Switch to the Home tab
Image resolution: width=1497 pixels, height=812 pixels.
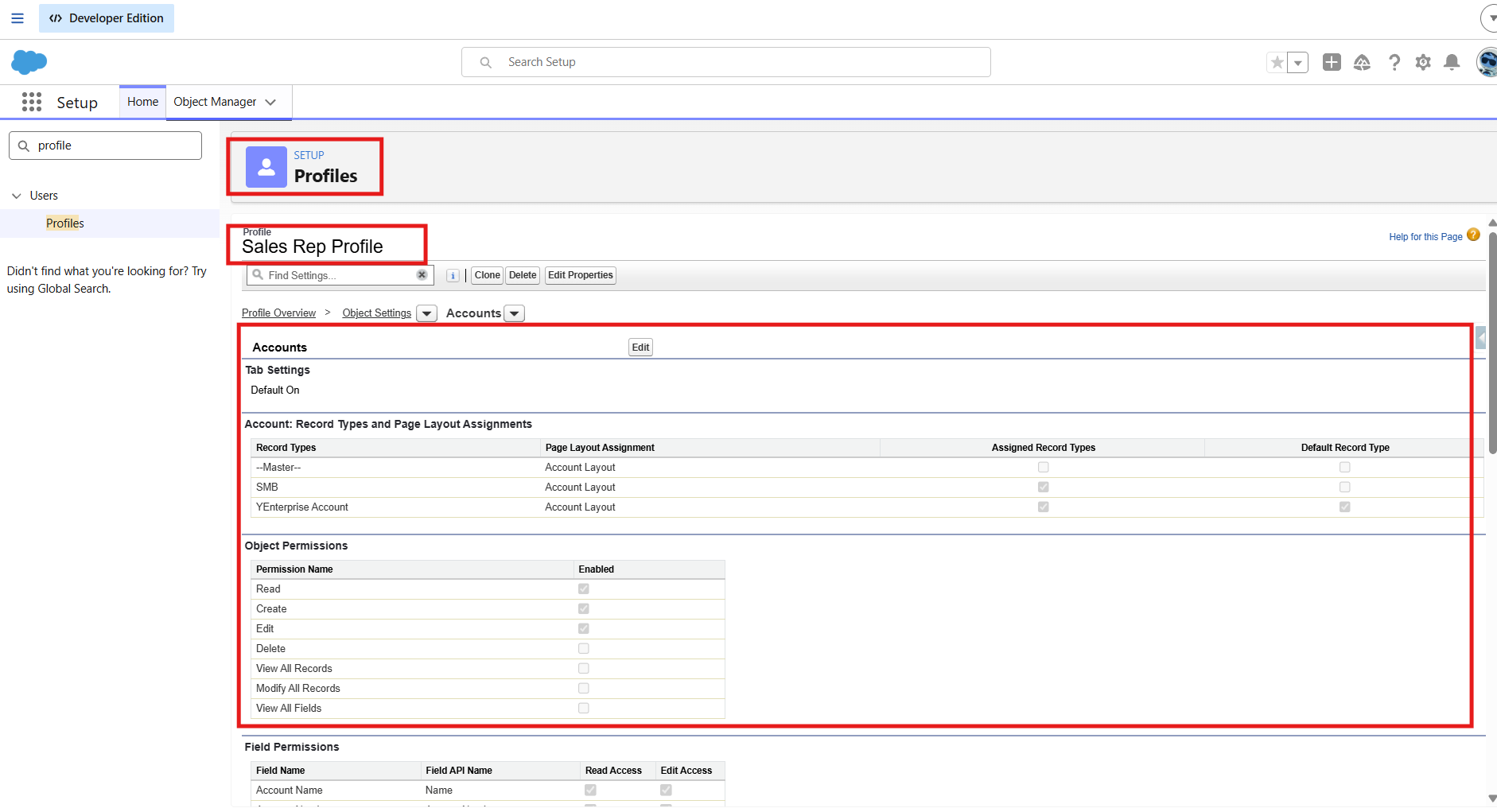(142, 102)
